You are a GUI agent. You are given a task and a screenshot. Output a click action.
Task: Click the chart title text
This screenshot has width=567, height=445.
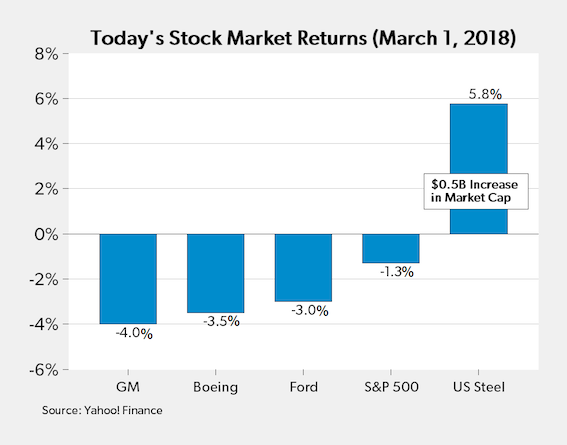pos(303,38)
